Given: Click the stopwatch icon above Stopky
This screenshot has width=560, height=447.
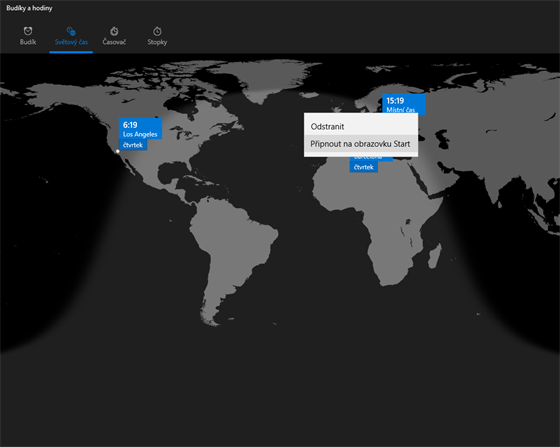Looking at the screenshot, I should point(157,31).
